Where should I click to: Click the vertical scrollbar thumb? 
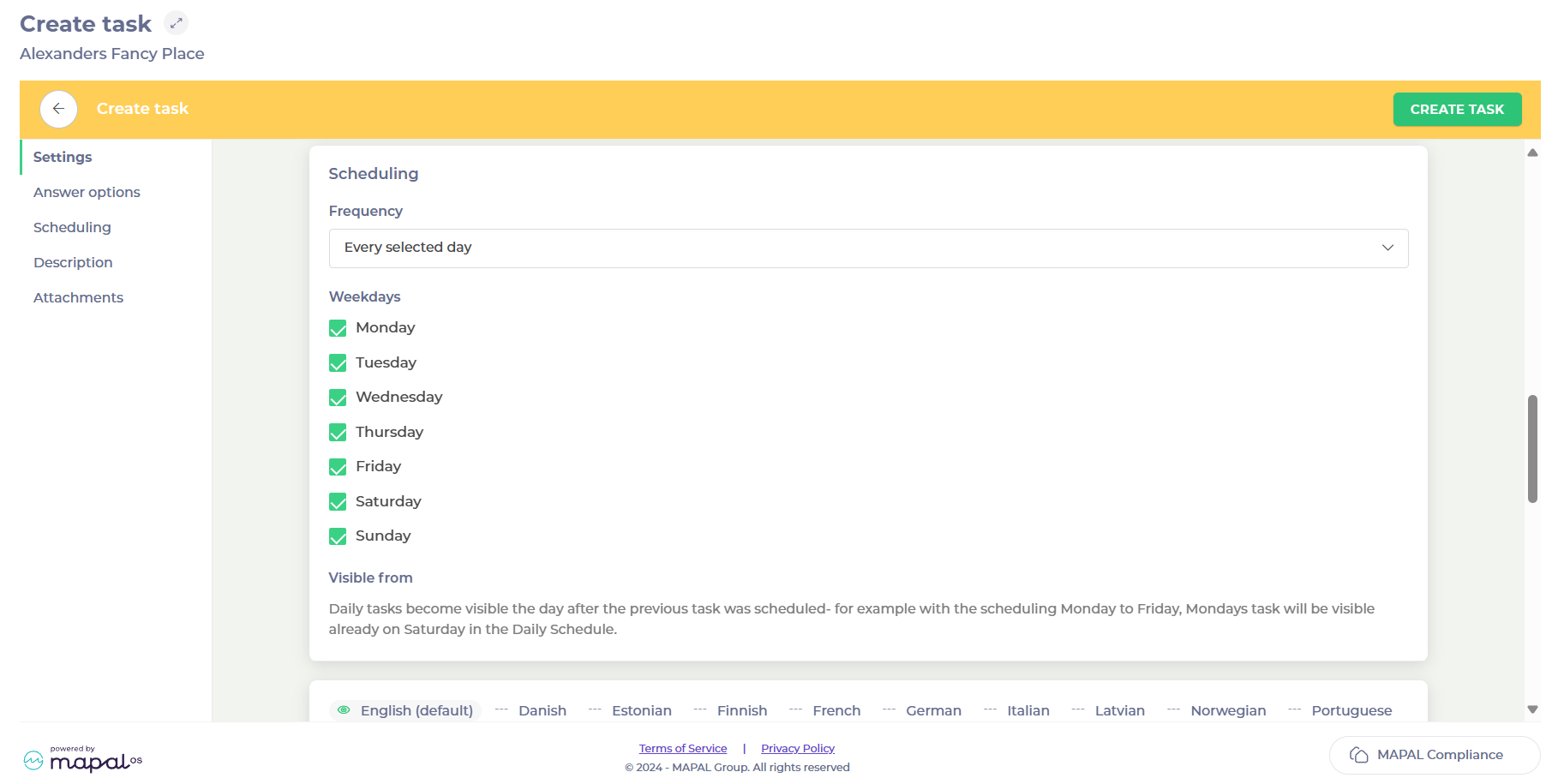(1532, 448)
